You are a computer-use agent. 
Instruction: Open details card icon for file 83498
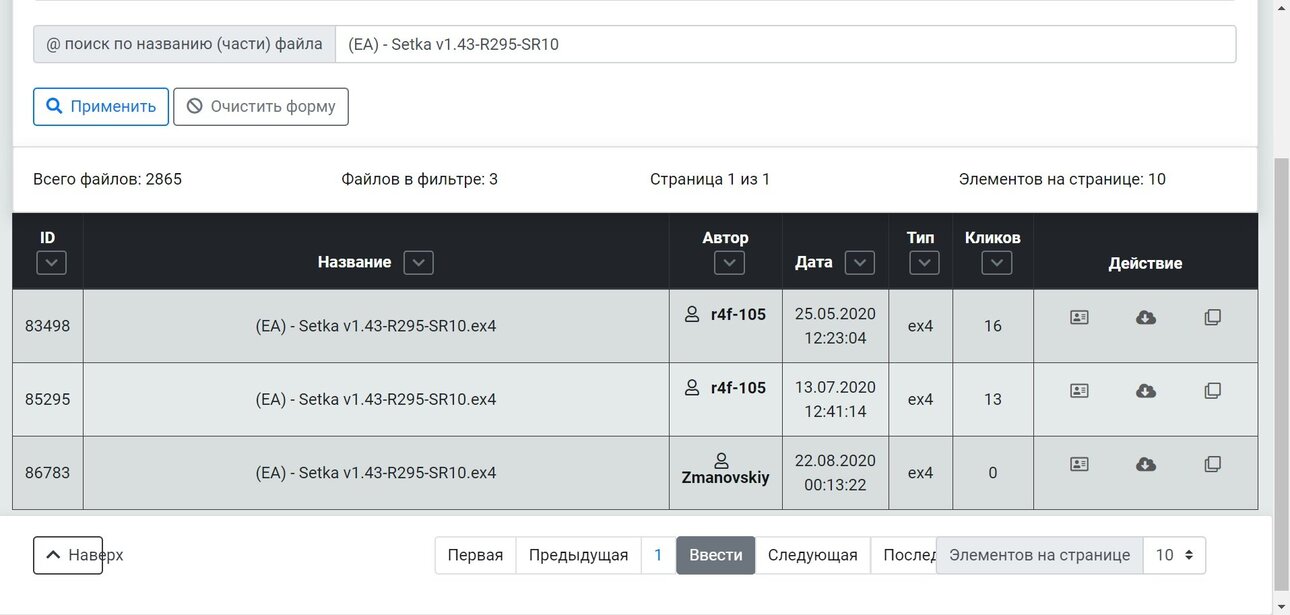coord(1079,317)
